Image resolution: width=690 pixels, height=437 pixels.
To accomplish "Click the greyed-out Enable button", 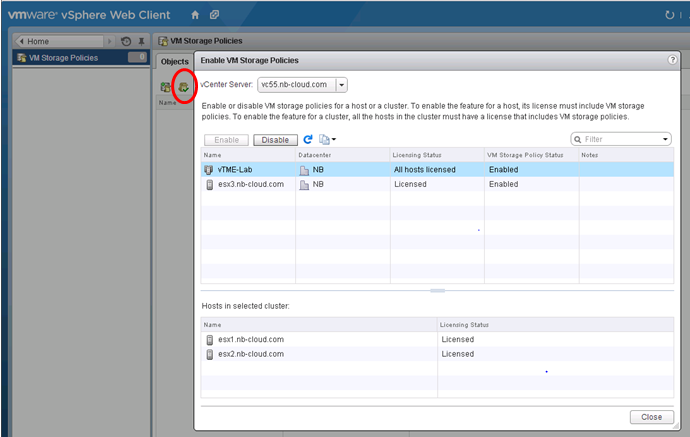I will [226, 140].
